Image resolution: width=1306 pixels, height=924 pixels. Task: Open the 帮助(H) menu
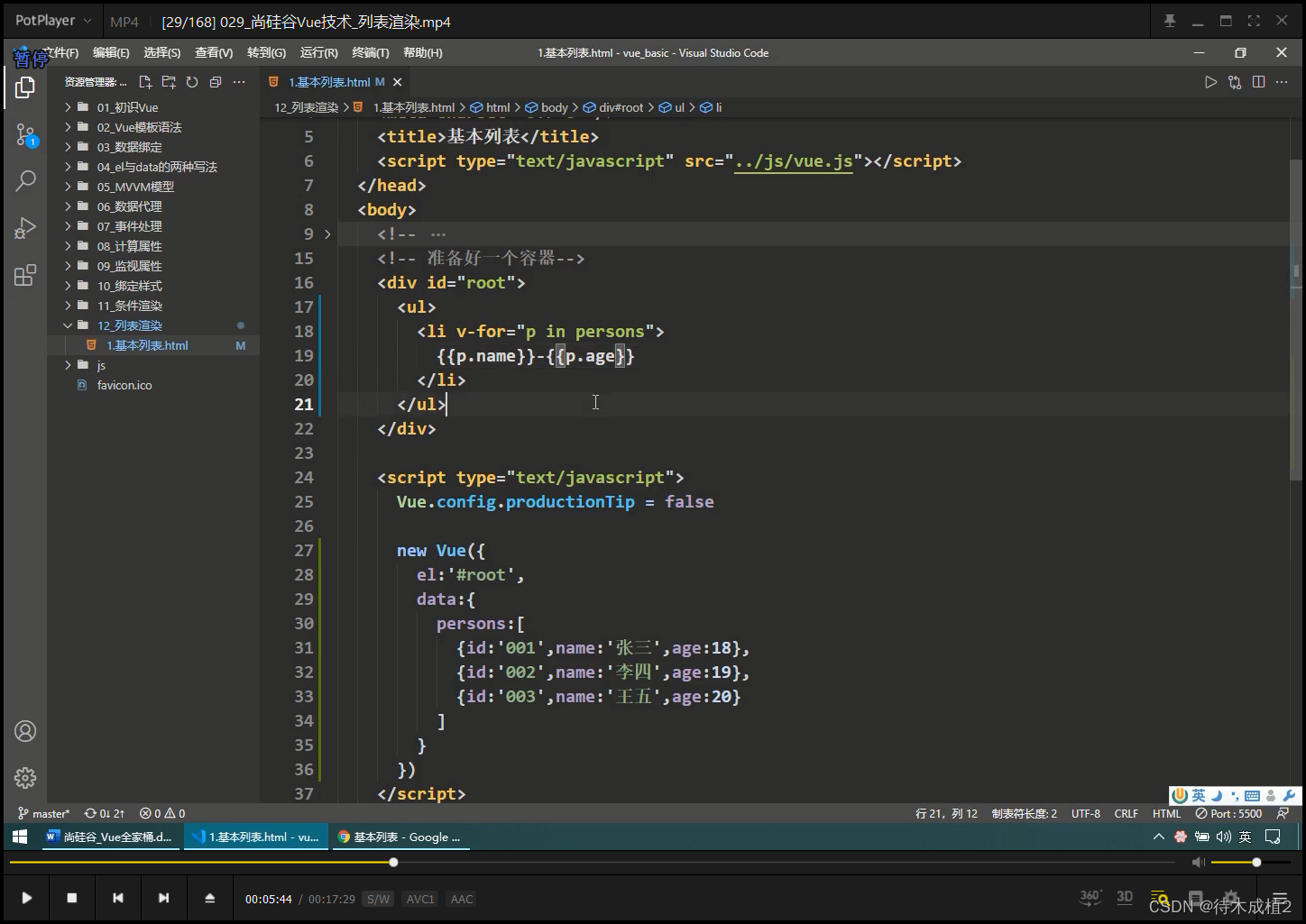pos(423,53)
